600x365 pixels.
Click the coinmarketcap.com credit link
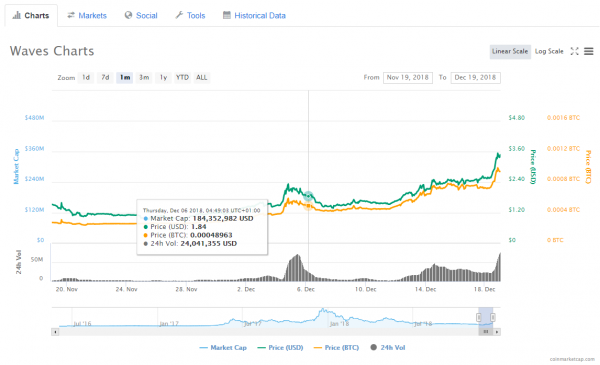572,359
